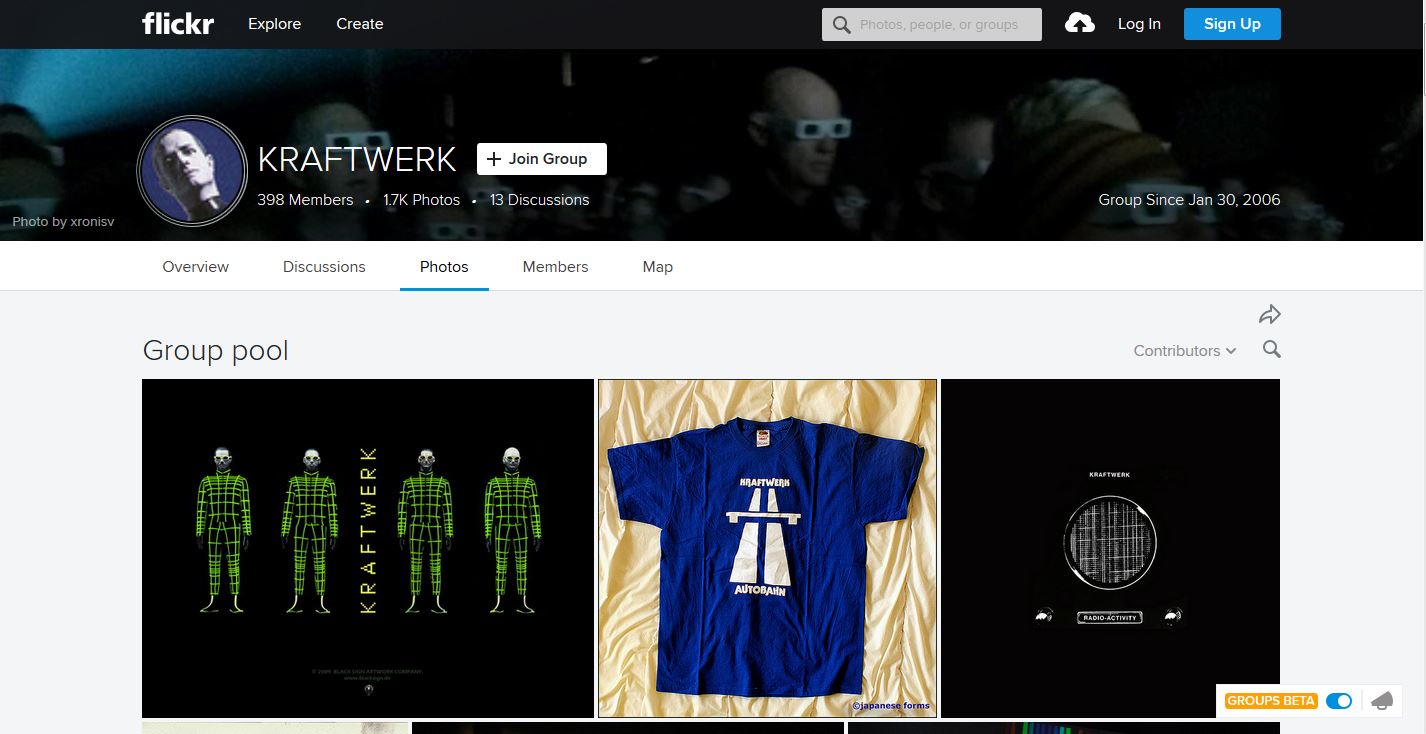The height and width of the screenshot is (734, 1426).
Task: Select the Photos tab
Action: coord(444,267)
